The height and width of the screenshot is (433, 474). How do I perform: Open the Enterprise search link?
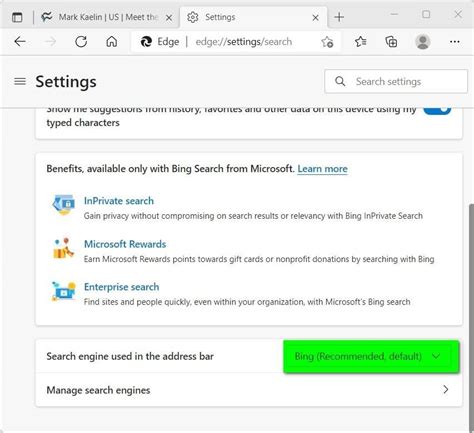(x=121, y=287)
